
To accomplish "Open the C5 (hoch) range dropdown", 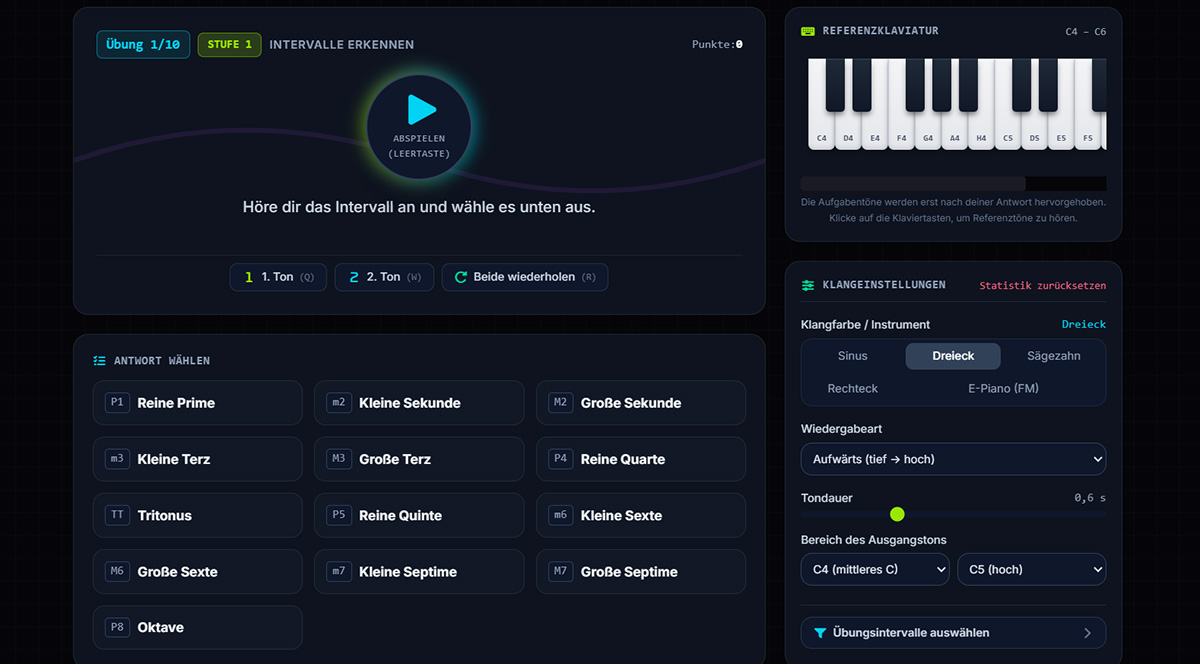I will pyautogui.click(x=1032, y=569).
